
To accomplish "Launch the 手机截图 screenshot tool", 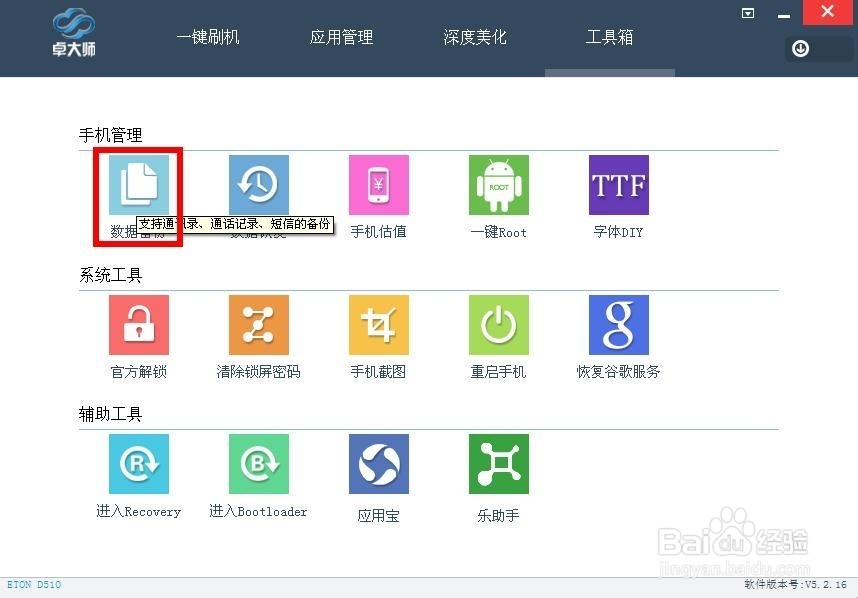I will [x=378, y=324].
